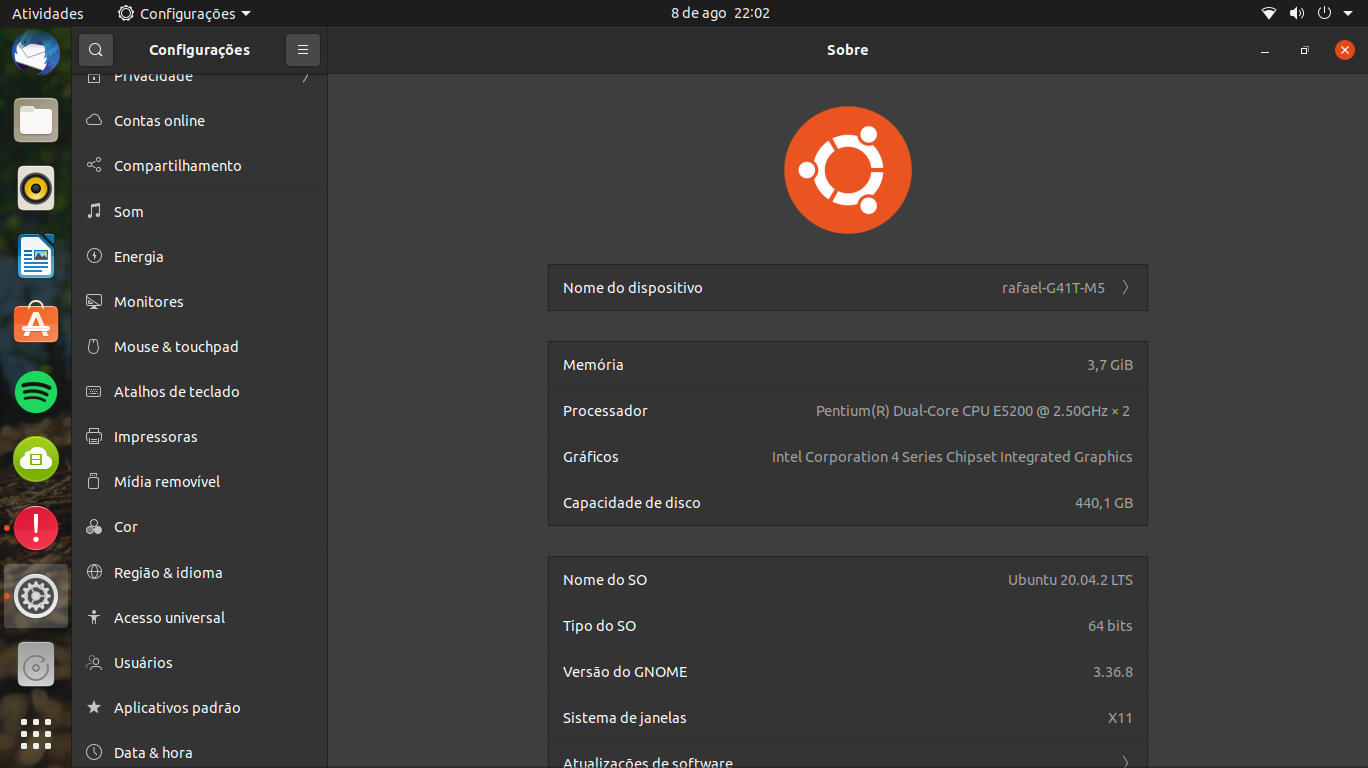Viewport: 1368px width, 768px height.
Task: Click the volume speaker icon in top bar
Action: 1297,13
